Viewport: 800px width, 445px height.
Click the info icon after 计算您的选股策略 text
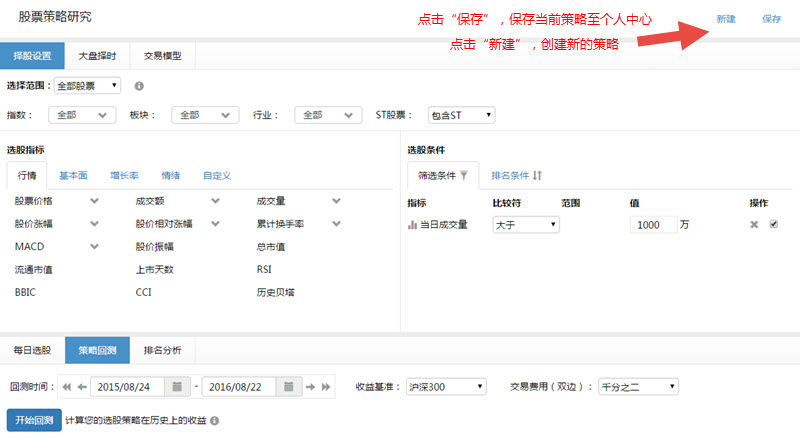tap(215, 421)
